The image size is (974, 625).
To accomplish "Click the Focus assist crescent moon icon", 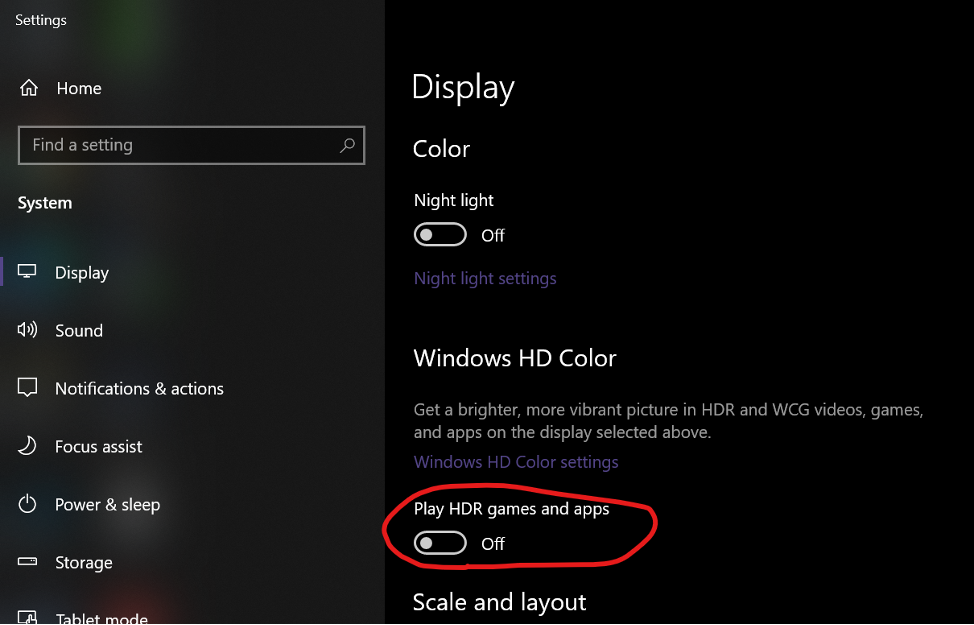I will (27, 446).
